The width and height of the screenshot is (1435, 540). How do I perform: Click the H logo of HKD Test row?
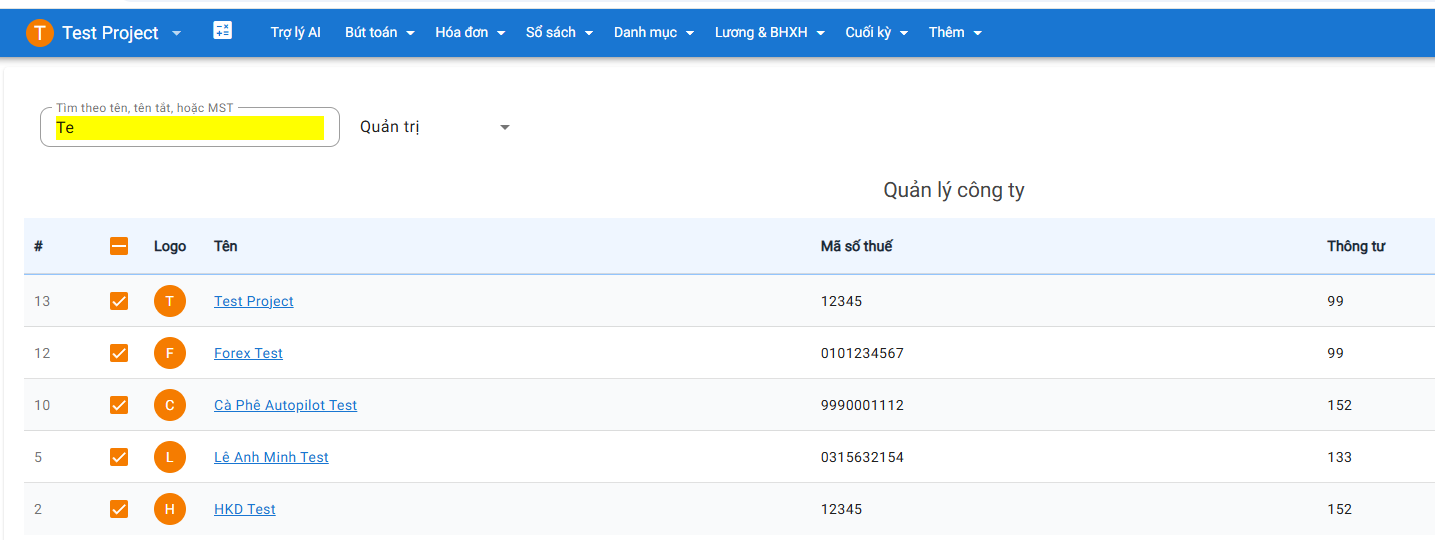click(170, 509)
